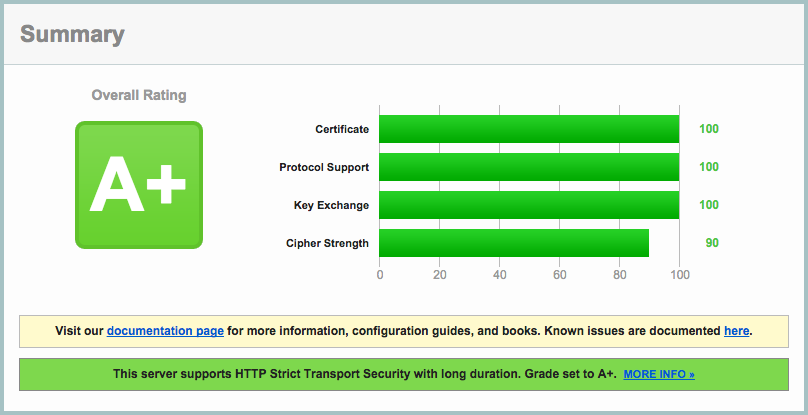Click the 'here' known issues link
Viewport: 808px width, 415px height.
pos(736,331)
